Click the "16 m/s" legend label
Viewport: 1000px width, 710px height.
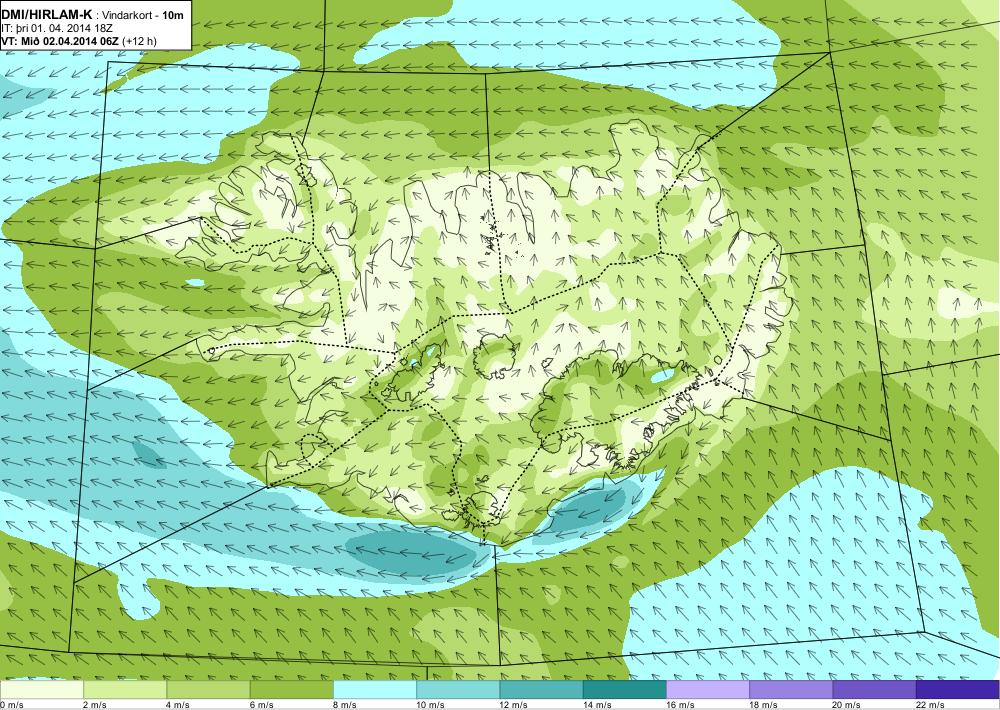coord(680,705)
